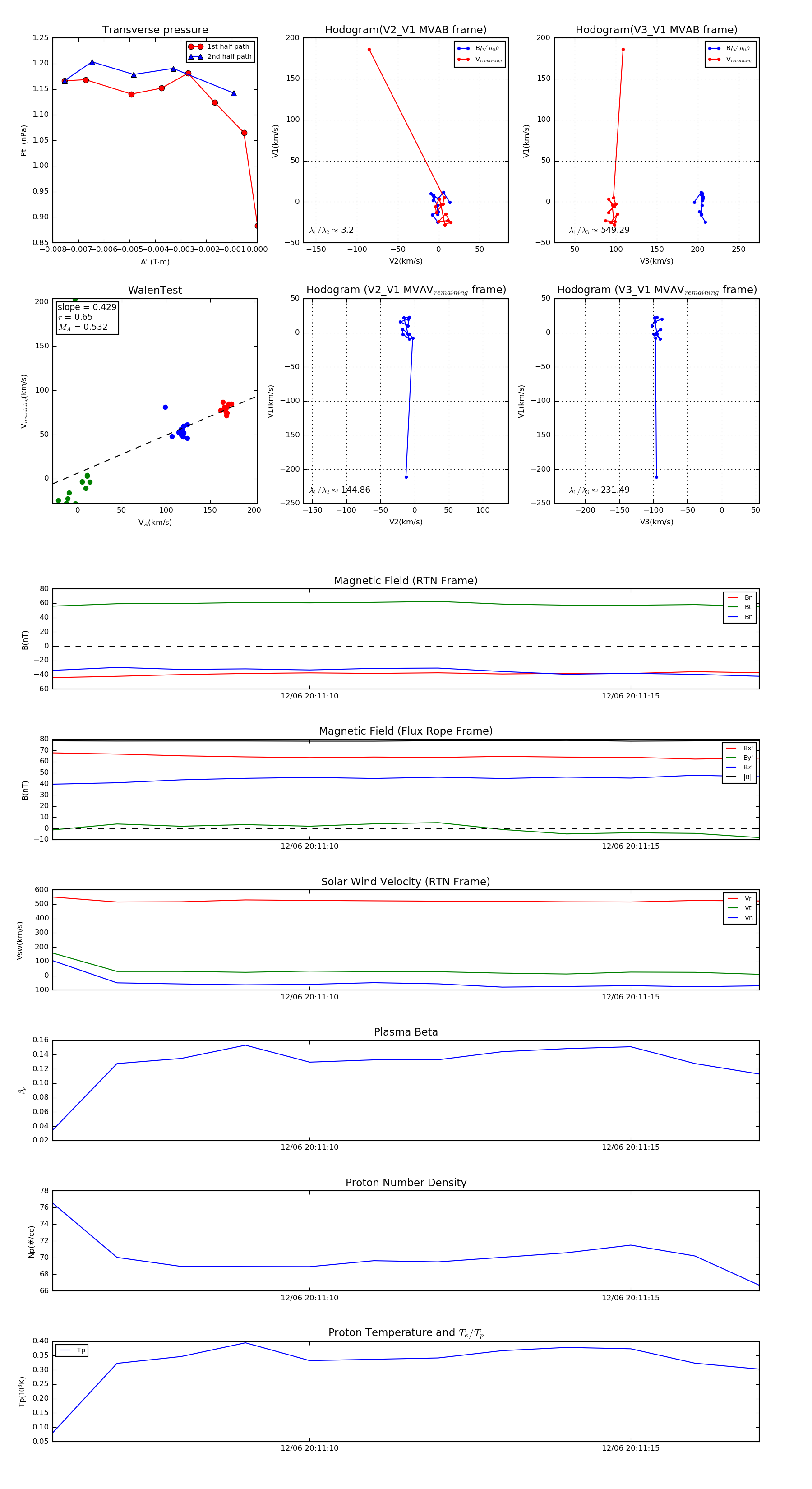This screenshot has height=1489, width=812.
Task: Click "Bx'" legend entry
Action: 739,748
